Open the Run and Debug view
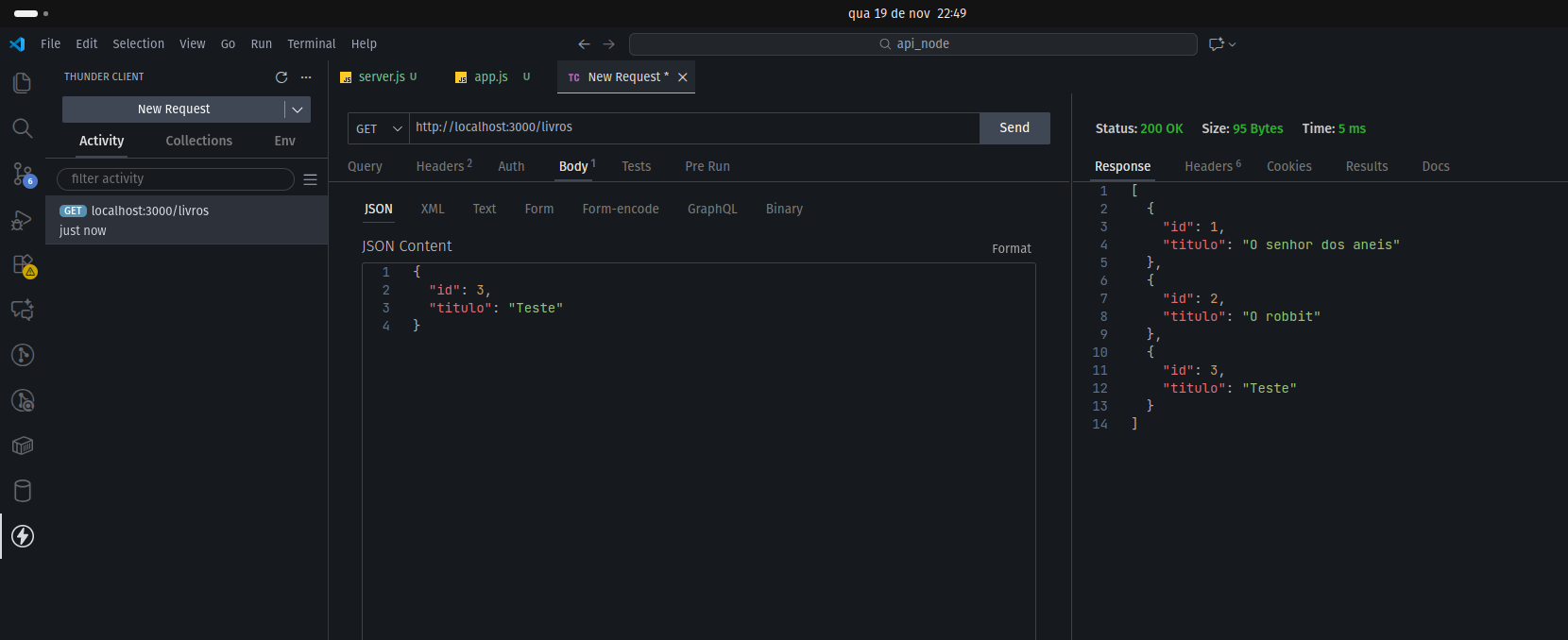The image size is (1568, 640). [23, 220]
